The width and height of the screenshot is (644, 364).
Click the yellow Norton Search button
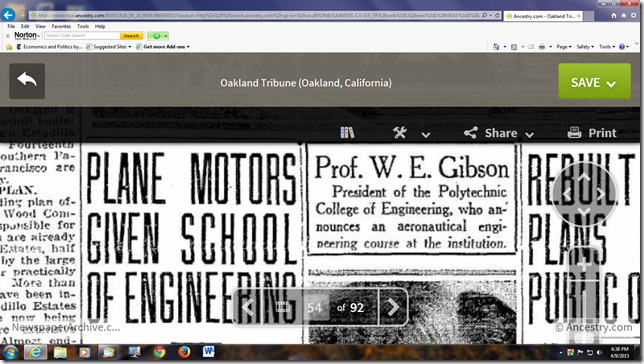pyautogui.click(x=131, y=36)
